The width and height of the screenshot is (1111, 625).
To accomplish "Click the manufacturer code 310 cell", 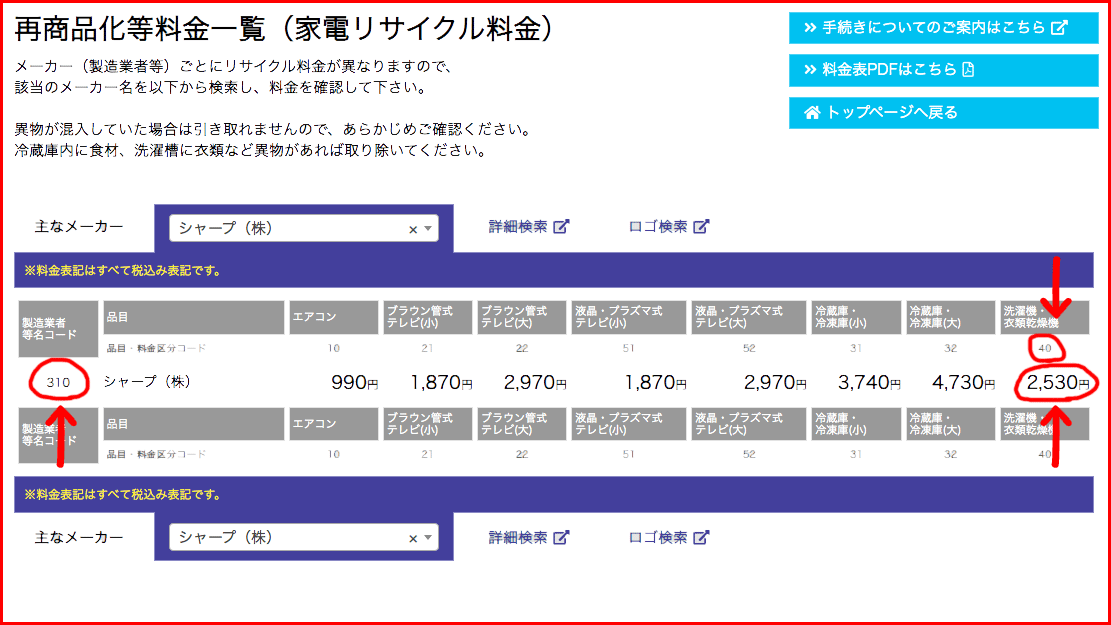I will [57, 382].
